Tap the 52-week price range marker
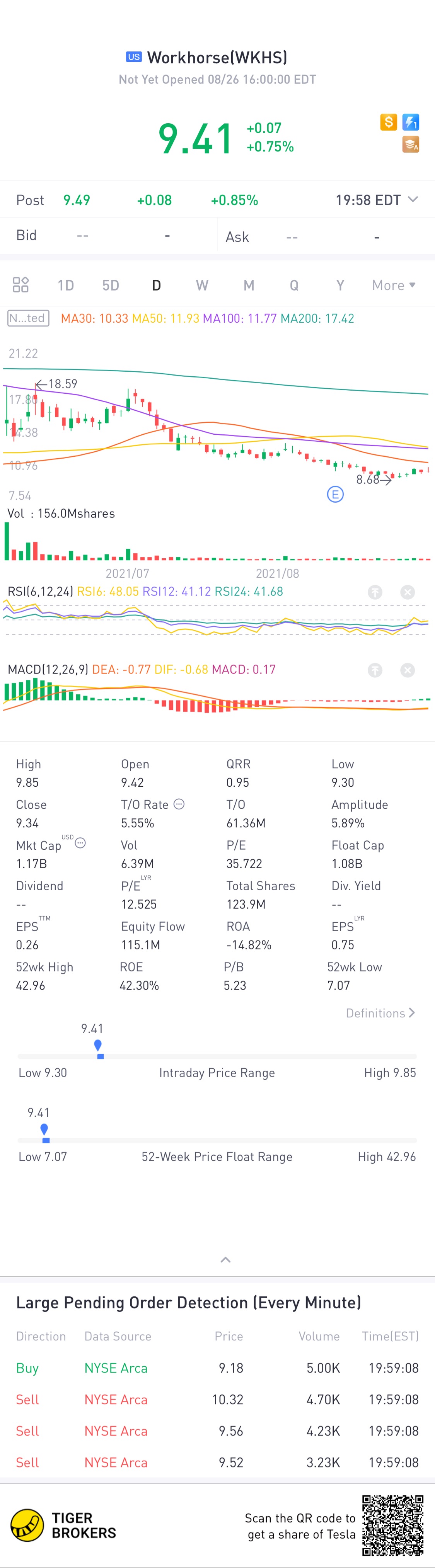Image resolution: width=435 pixels, height=1568 pixels. (44, 1133)
